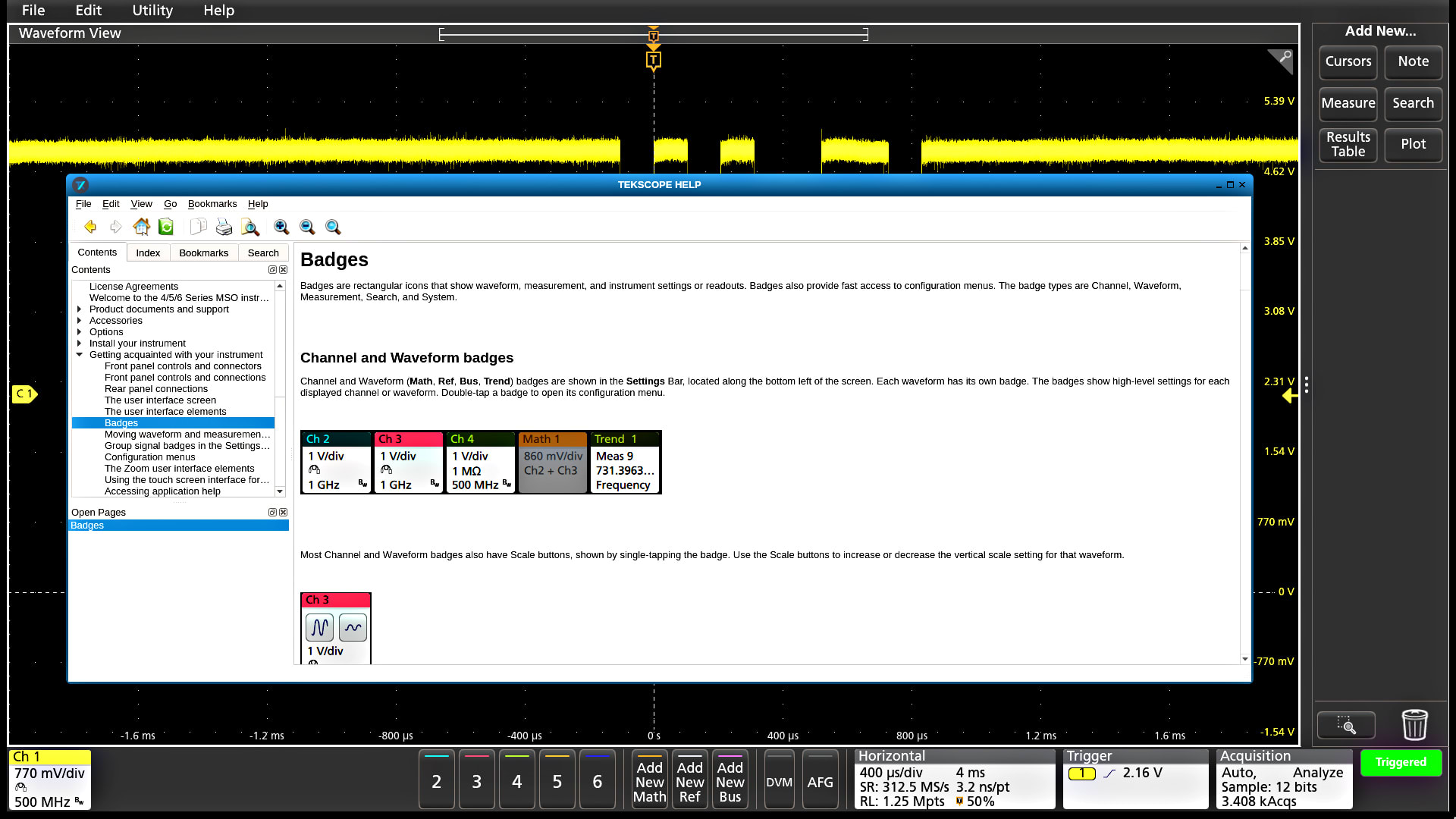Expand Product documents and support tree node

(x=79, y=309)
